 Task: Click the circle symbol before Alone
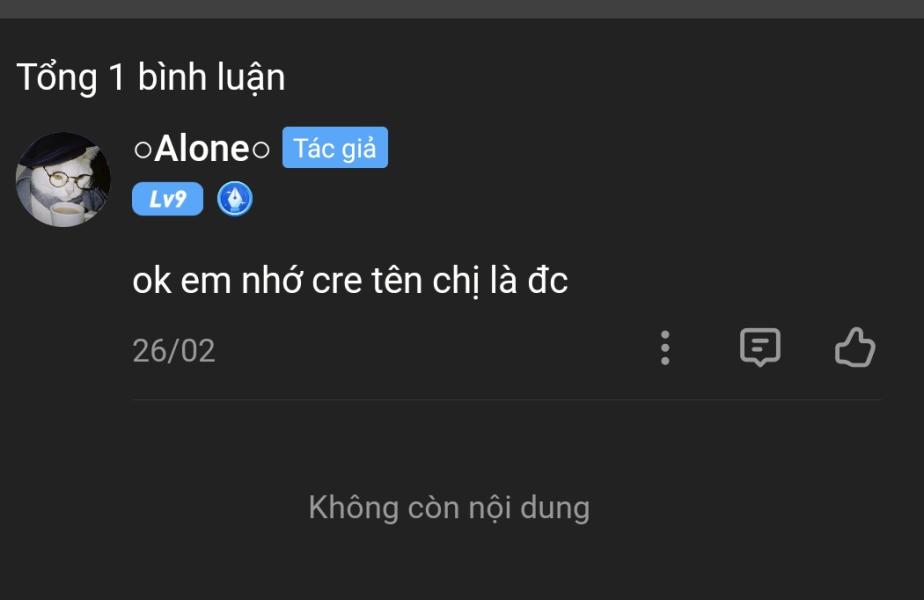[x=143, y=150]
